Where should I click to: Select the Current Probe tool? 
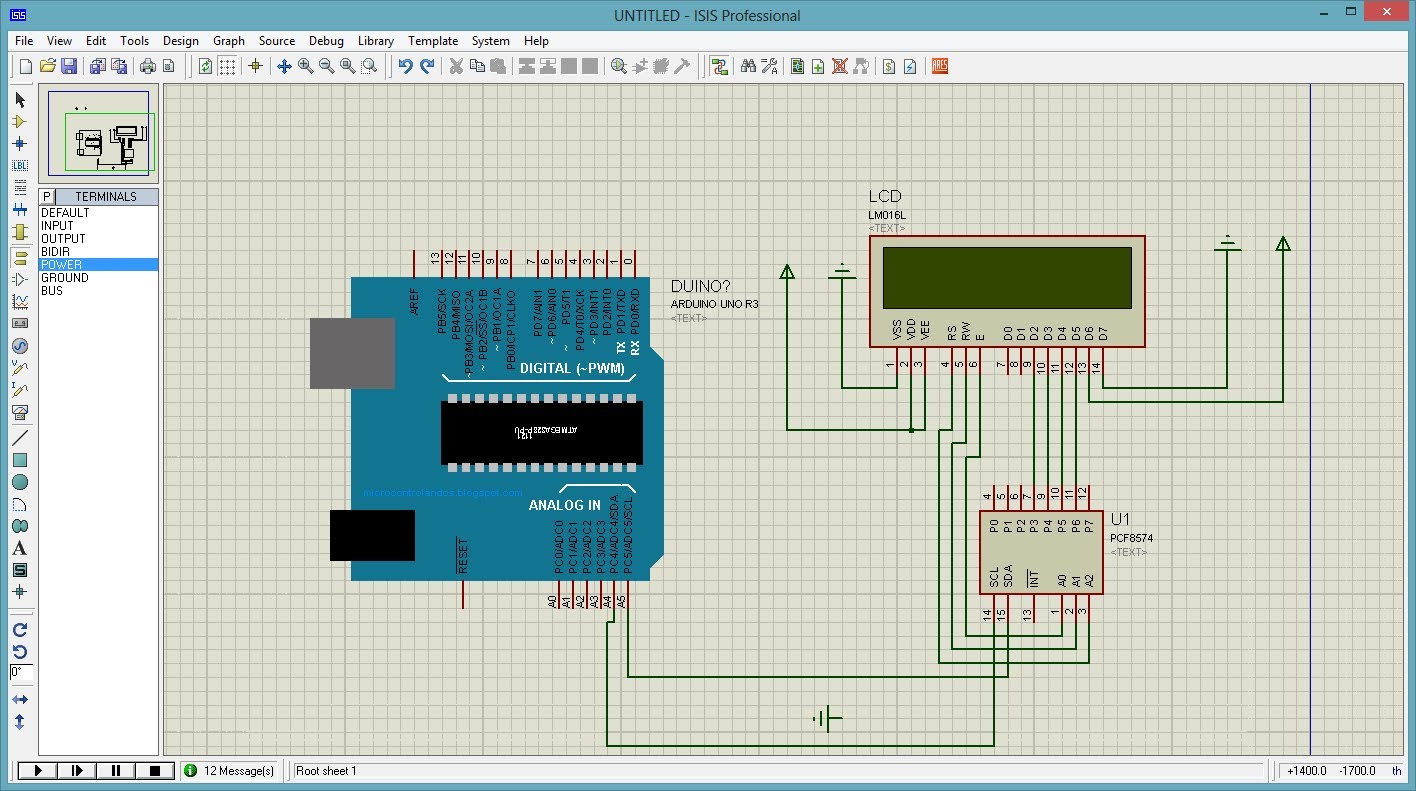[x=19, y=389]
